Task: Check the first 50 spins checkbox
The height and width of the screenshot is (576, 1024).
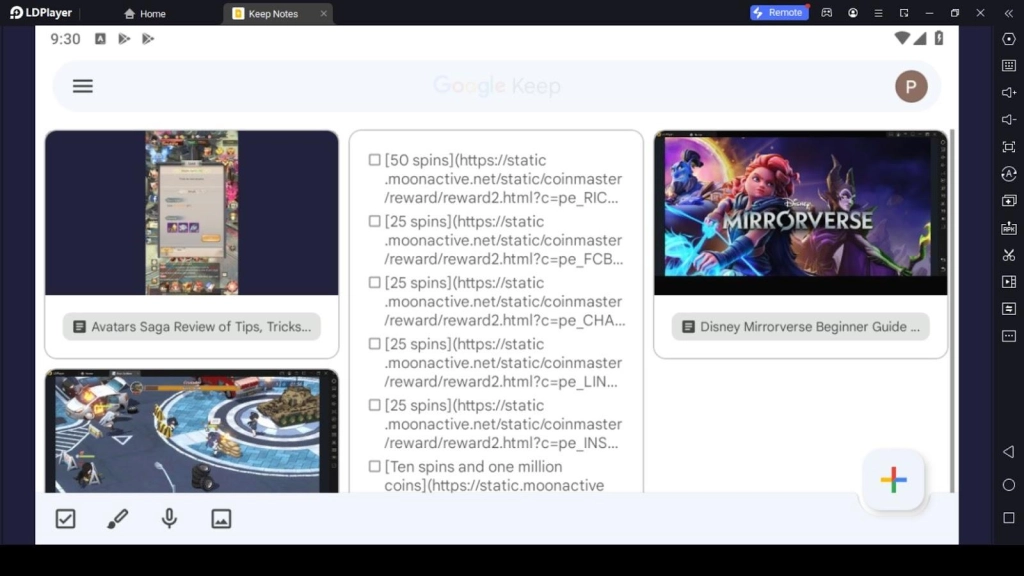Action: coord(374,160)
